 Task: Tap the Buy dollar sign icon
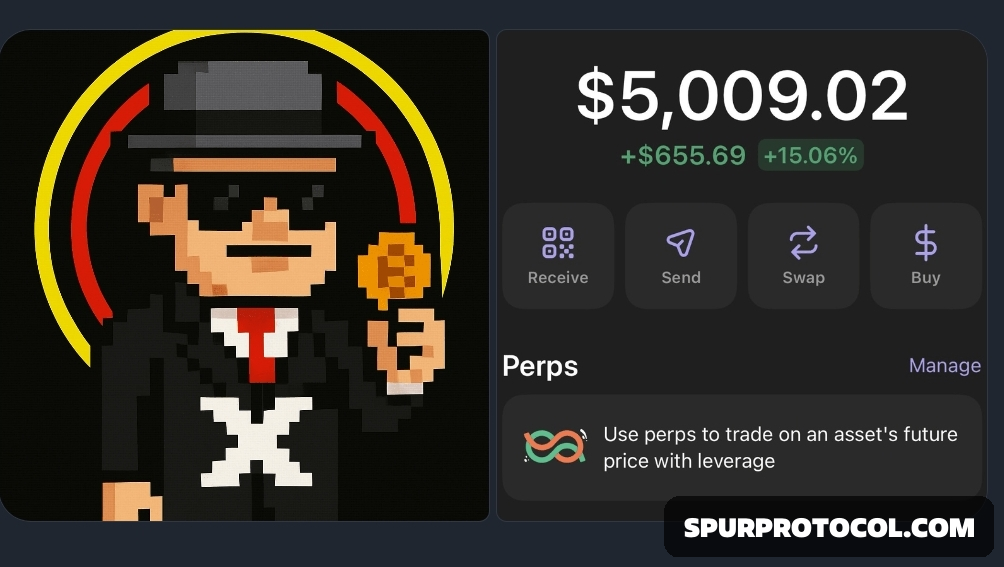pyautogui.click(x=925, y=243)
